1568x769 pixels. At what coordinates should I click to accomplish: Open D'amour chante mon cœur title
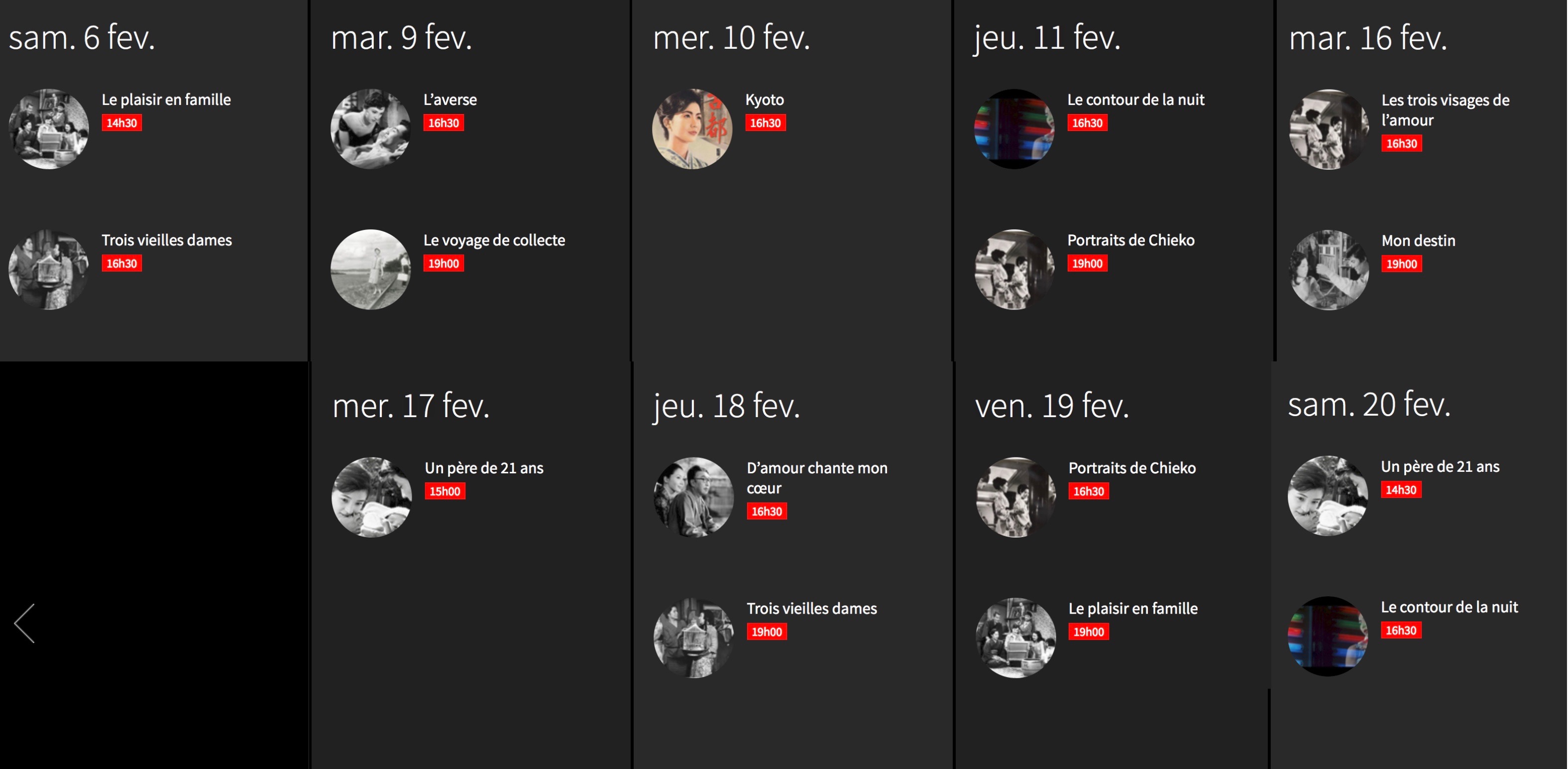pyautogui.click(x=816, y=478)
